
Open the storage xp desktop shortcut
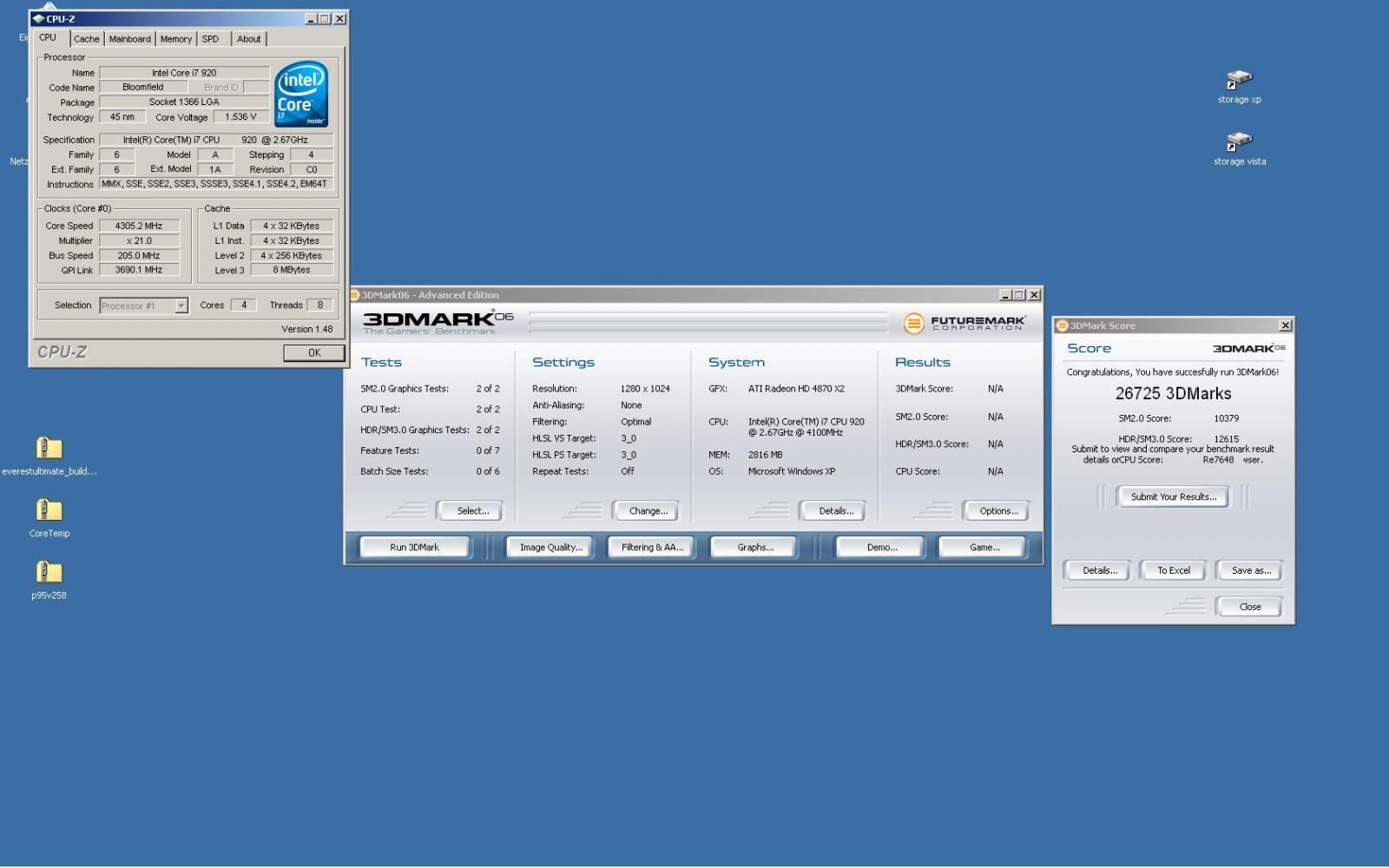pyautogui.click(x=1239, y=81)
